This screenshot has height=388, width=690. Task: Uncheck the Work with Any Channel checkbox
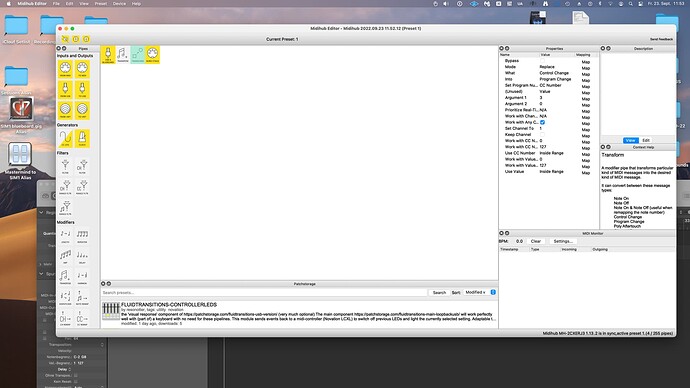pyautogui.click(x=542, y=122)
